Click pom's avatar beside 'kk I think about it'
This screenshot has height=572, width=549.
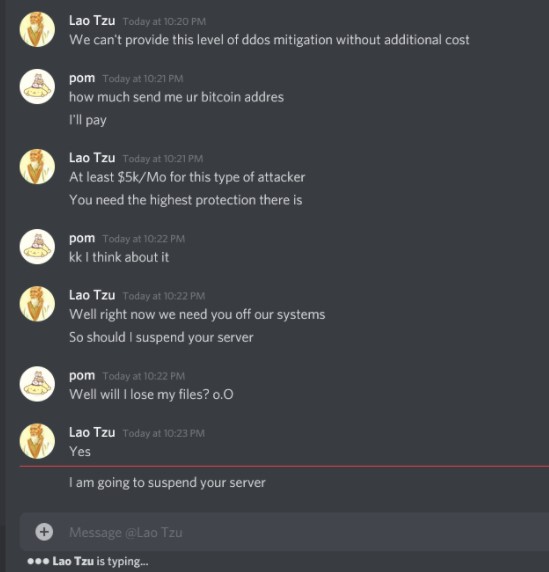[x=37, y=247]
